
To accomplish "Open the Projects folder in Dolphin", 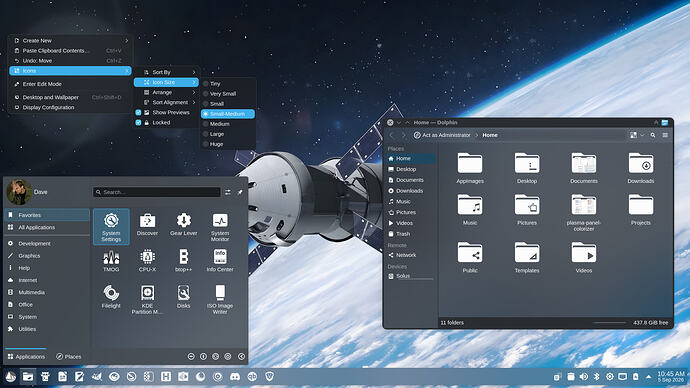I will (641, 210).
